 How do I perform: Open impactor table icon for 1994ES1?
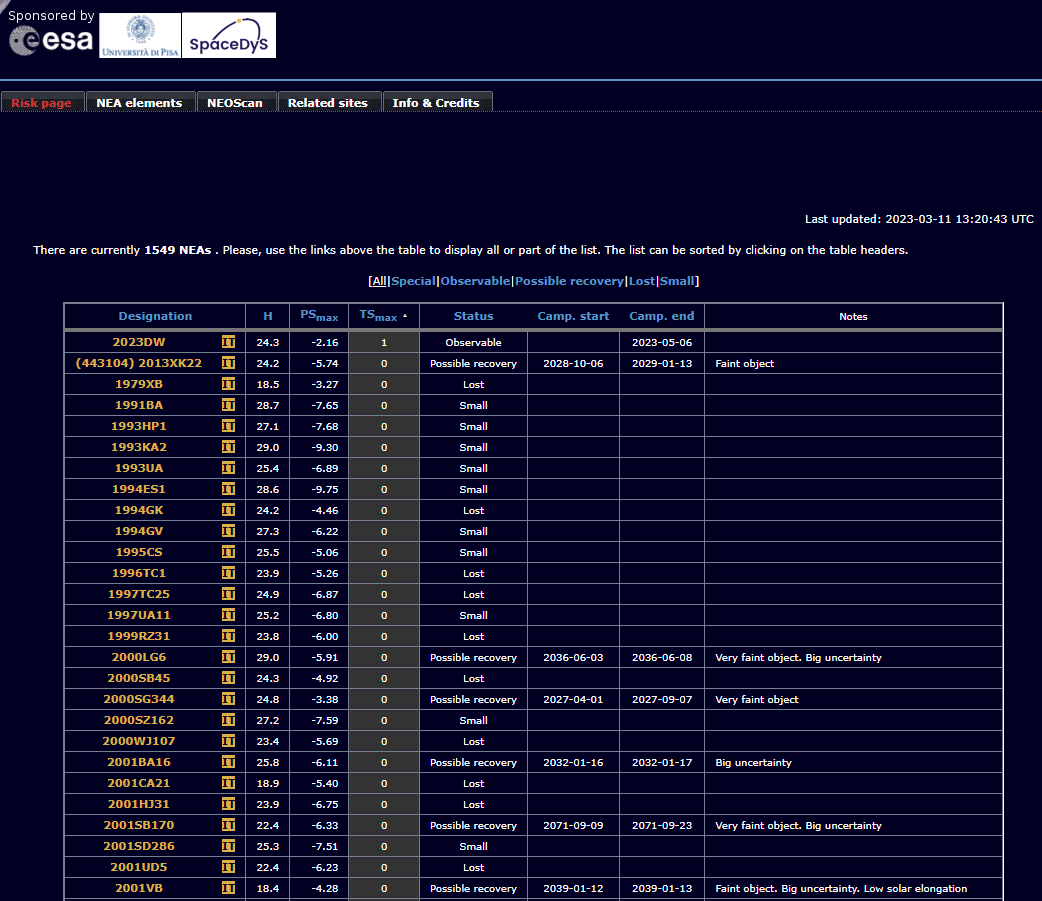[x=229, y=489]
